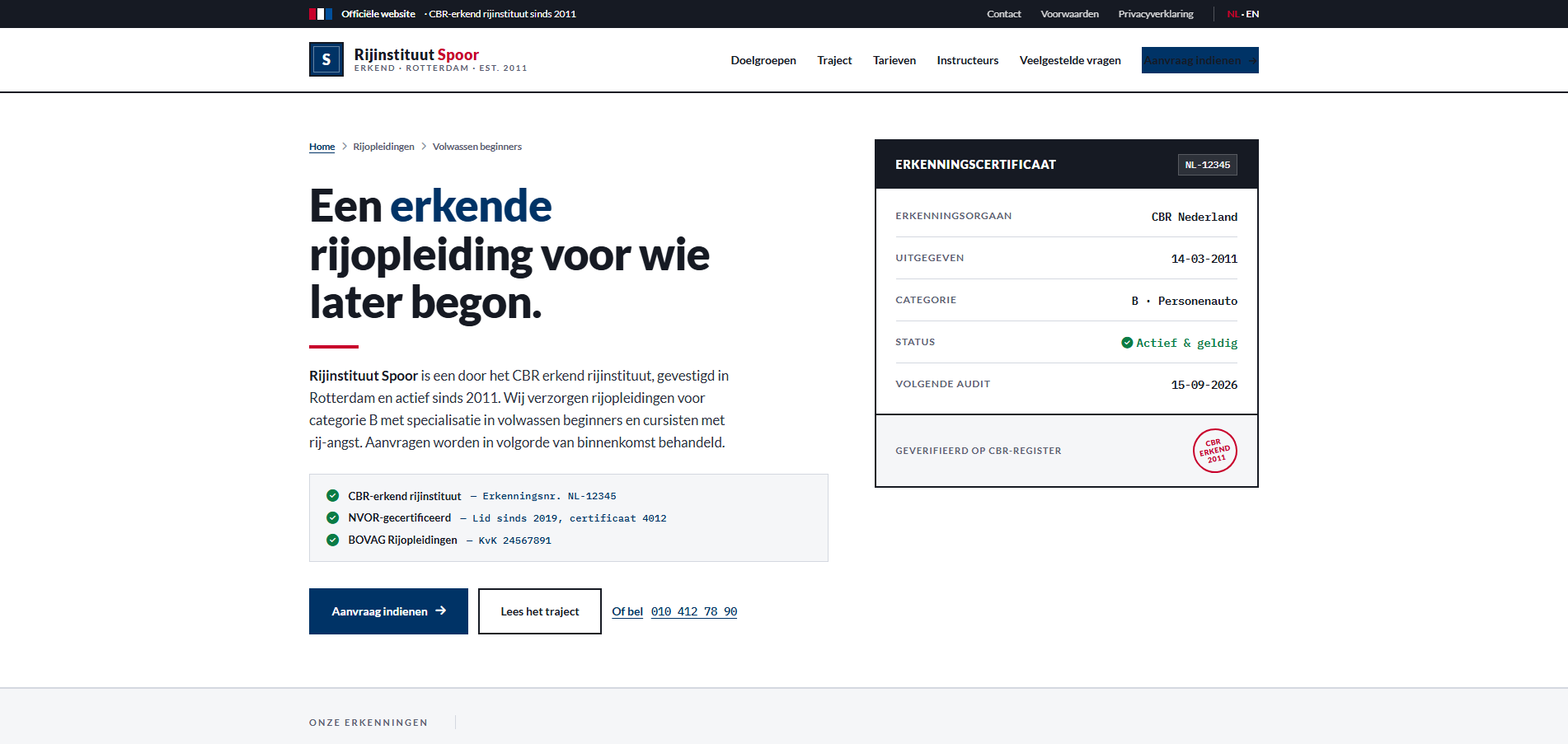Open the Doelgroepen menu item
Screen dimensions: 1568x744
[763, 60]
